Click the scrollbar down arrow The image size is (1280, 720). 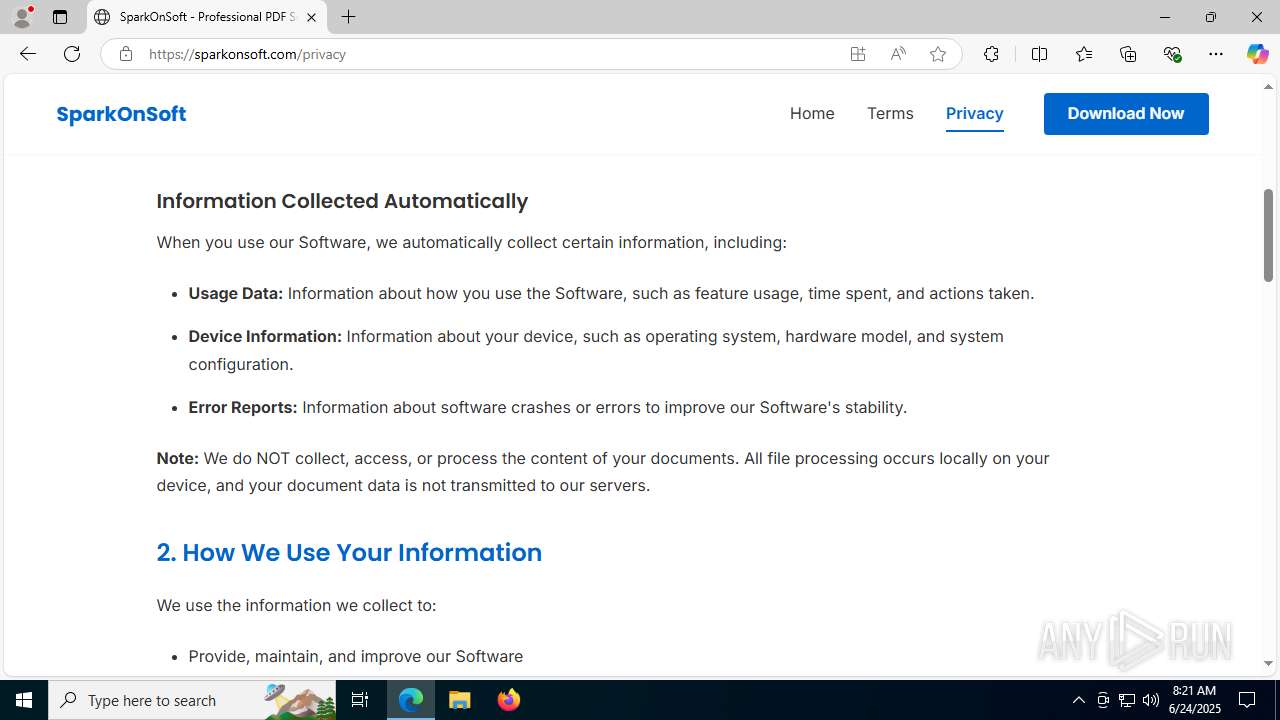click(1268, 663)
